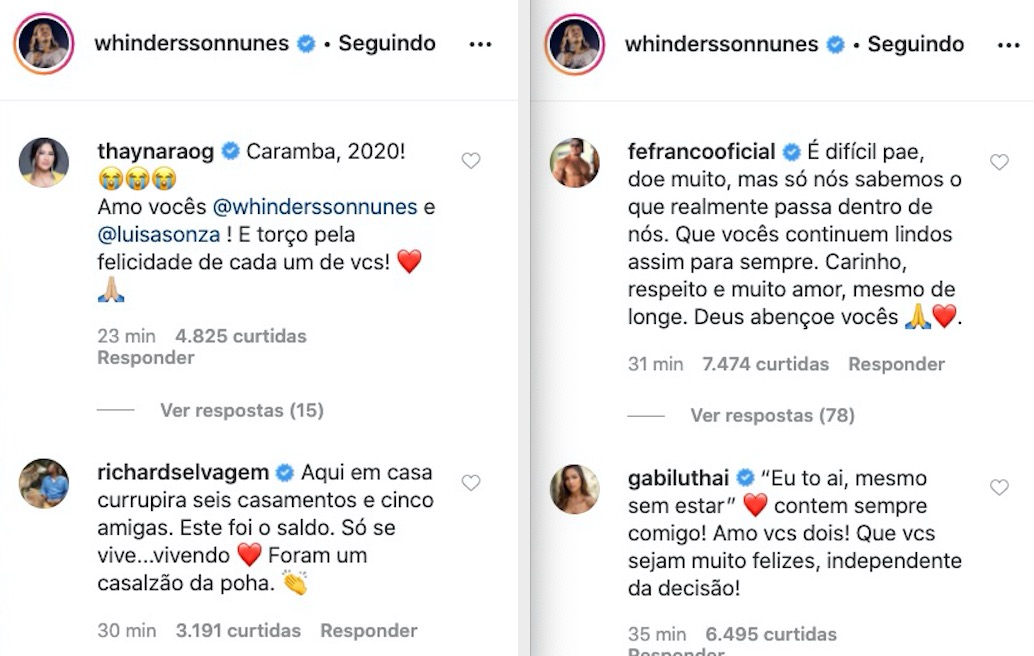Click 'Seguindo' in the right header
The image size is (1034, 656).
point(915,45)
